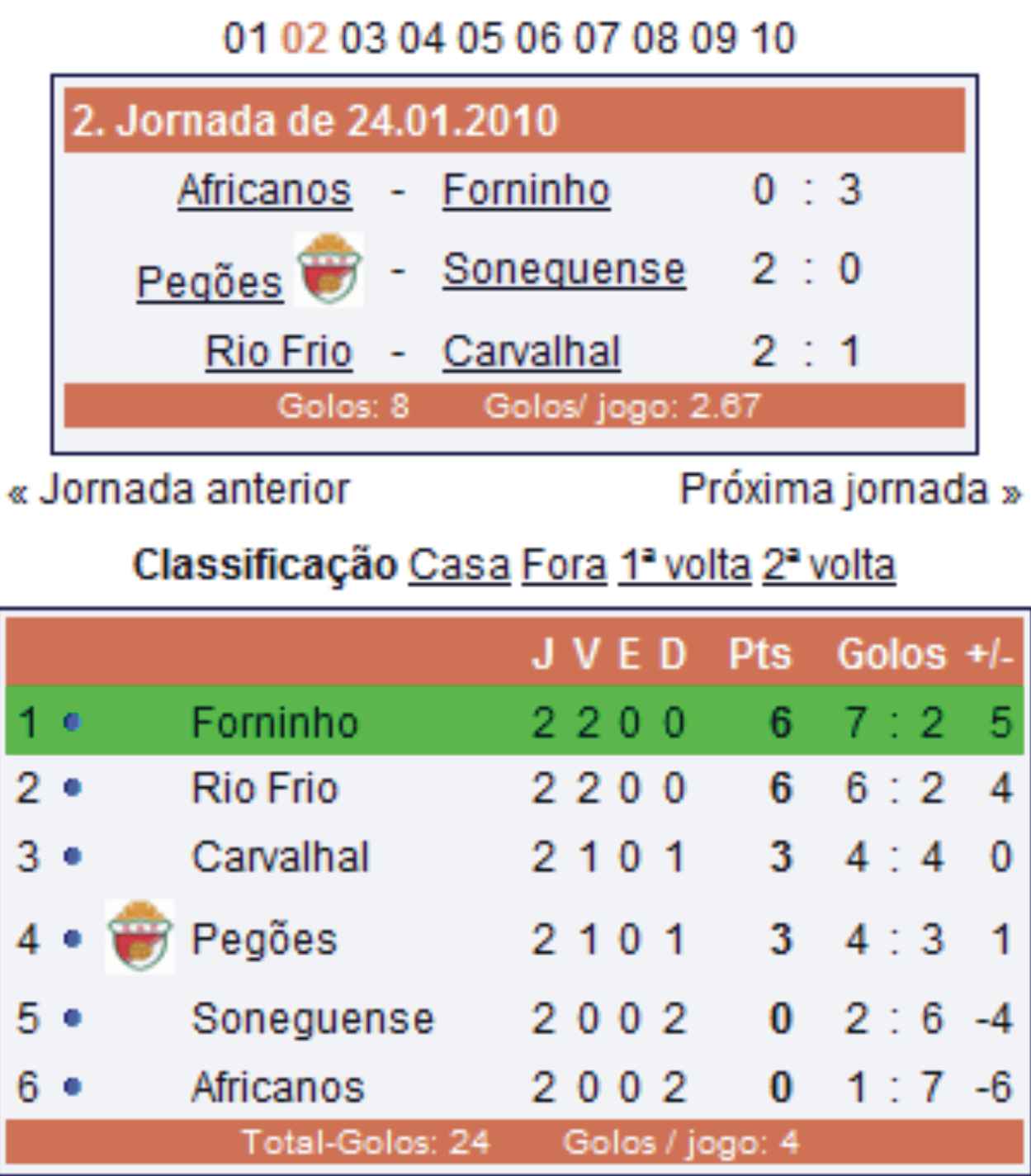Open matchday 01 in the round selector

245,38
